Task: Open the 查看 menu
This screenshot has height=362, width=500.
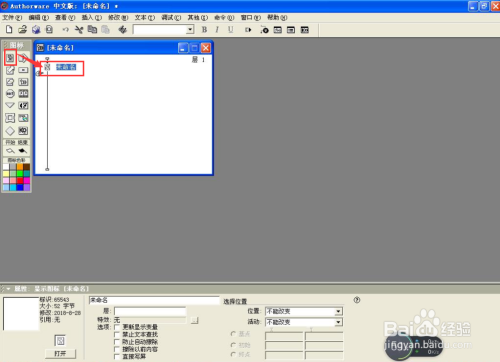Action: (65, 17)
